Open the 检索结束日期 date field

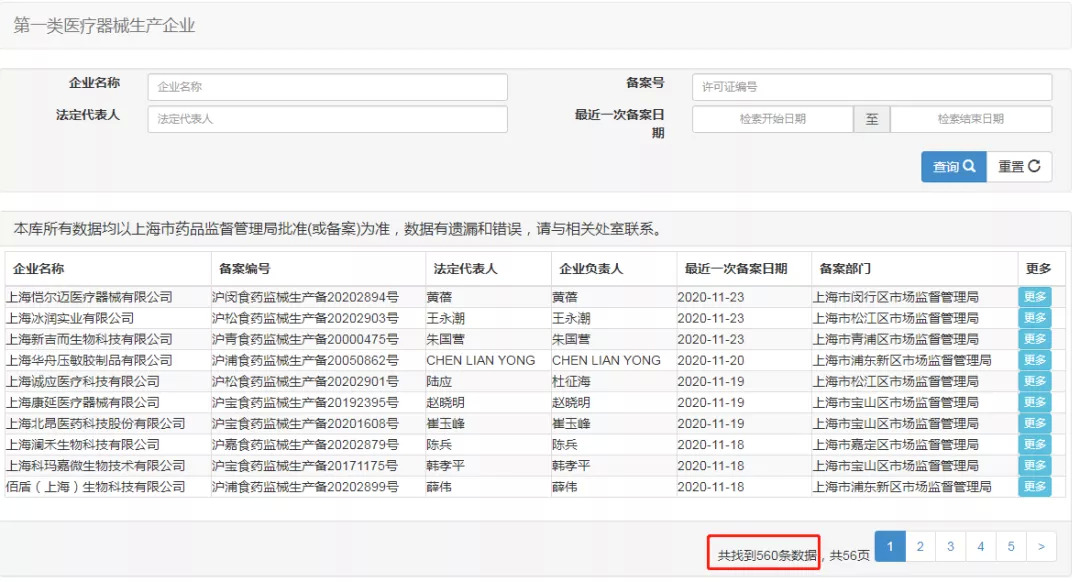(970, 119)
